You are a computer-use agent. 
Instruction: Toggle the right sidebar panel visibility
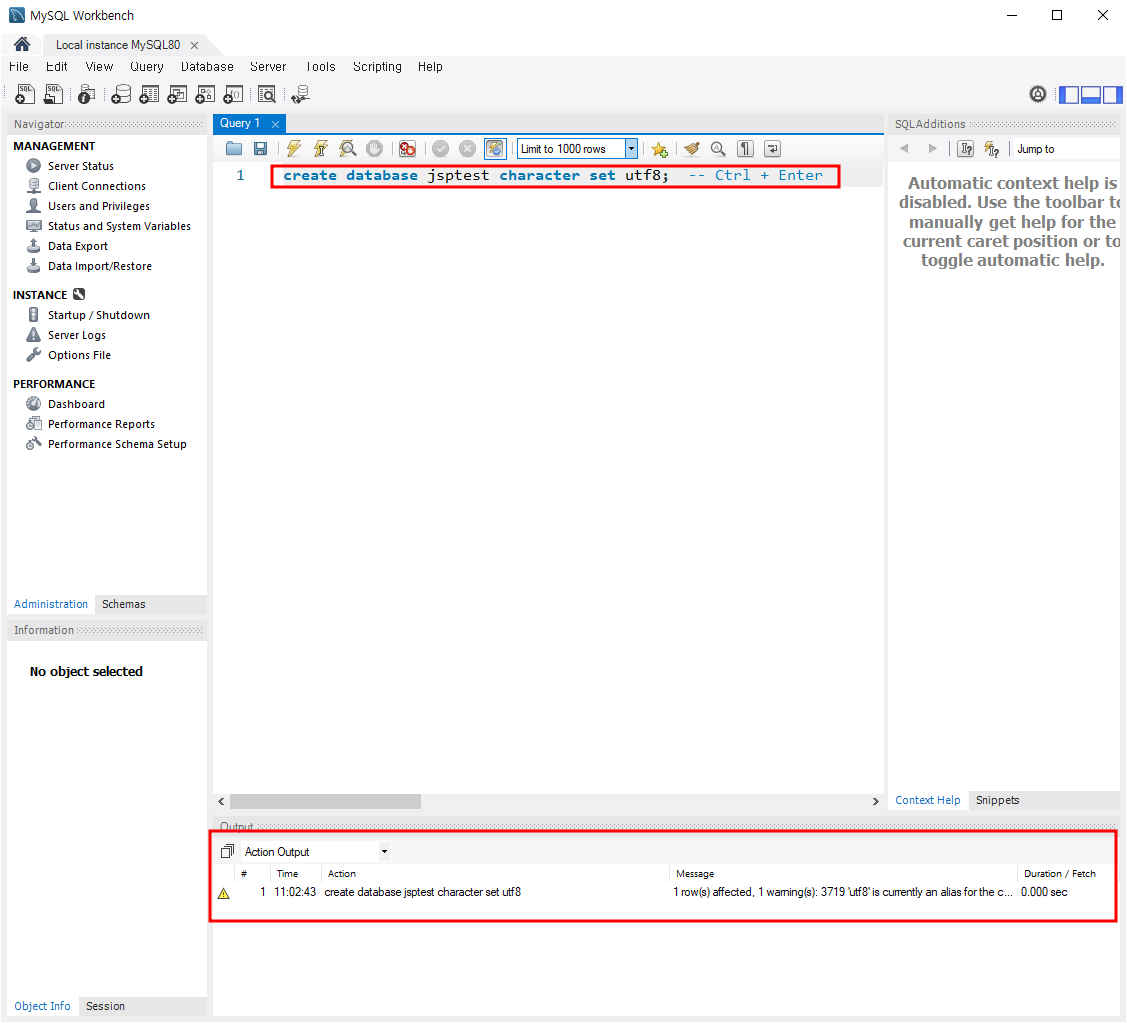tap(1112, 94)
